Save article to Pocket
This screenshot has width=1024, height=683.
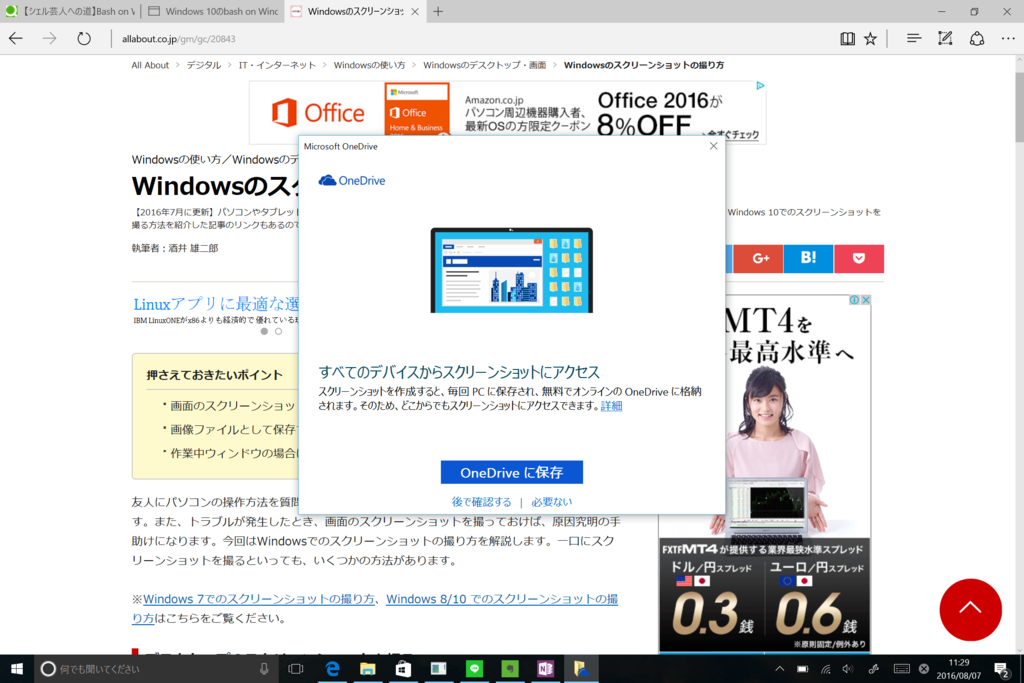point(859,259)
